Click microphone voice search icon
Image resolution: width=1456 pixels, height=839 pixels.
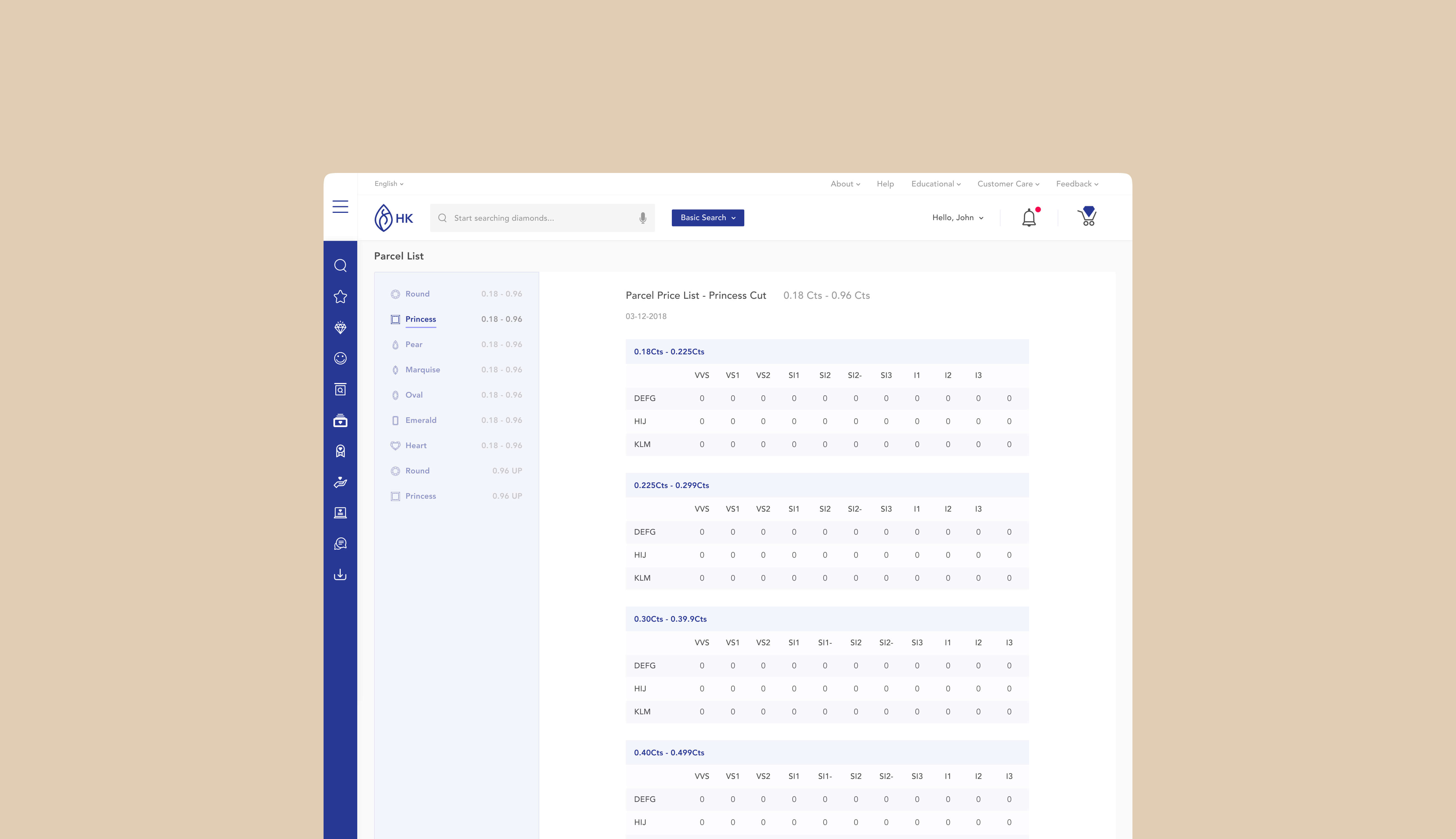coord(643,218)
